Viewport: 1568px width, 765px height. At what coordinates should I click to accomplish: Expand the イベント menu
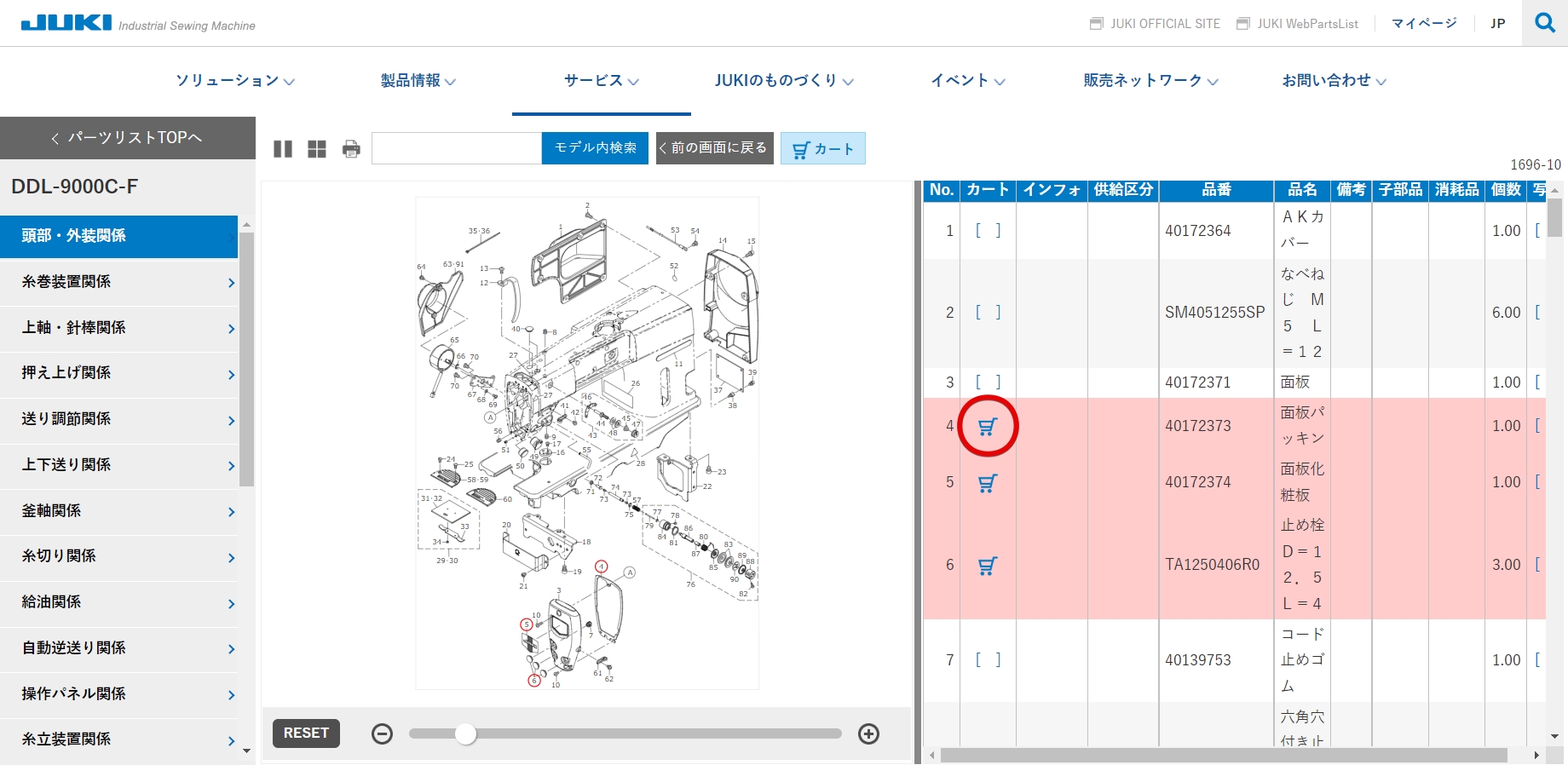968,81
